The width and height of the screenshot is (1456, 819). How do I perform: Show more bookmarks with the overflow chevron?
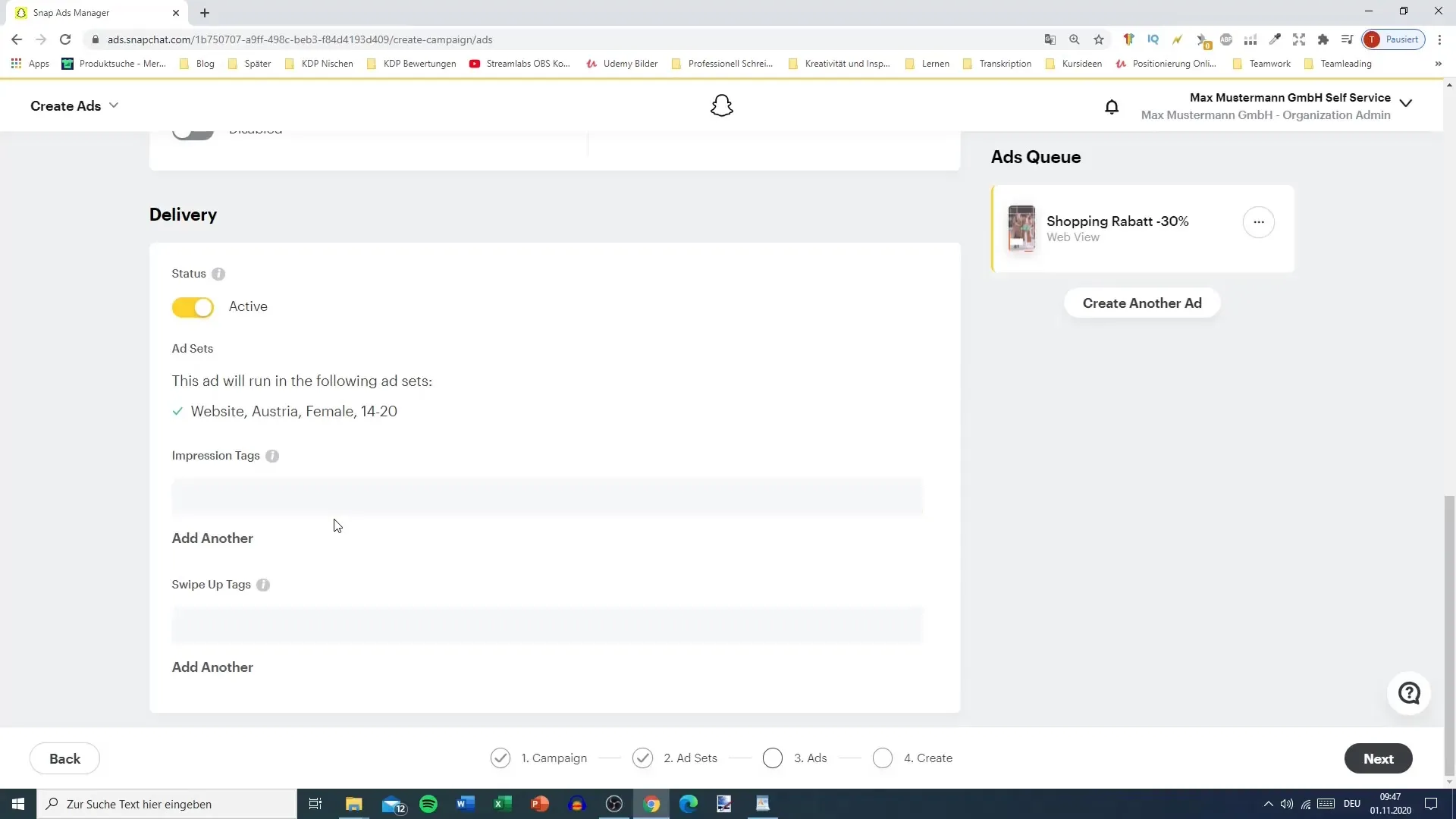pyautogui.click(x=1438, y=64)
